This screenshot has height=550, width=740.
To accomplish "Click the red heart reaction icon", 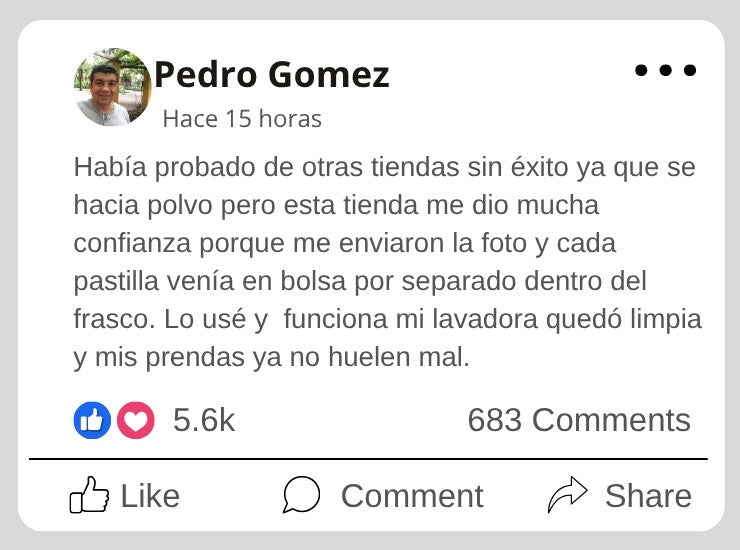I will pos(136,421).
